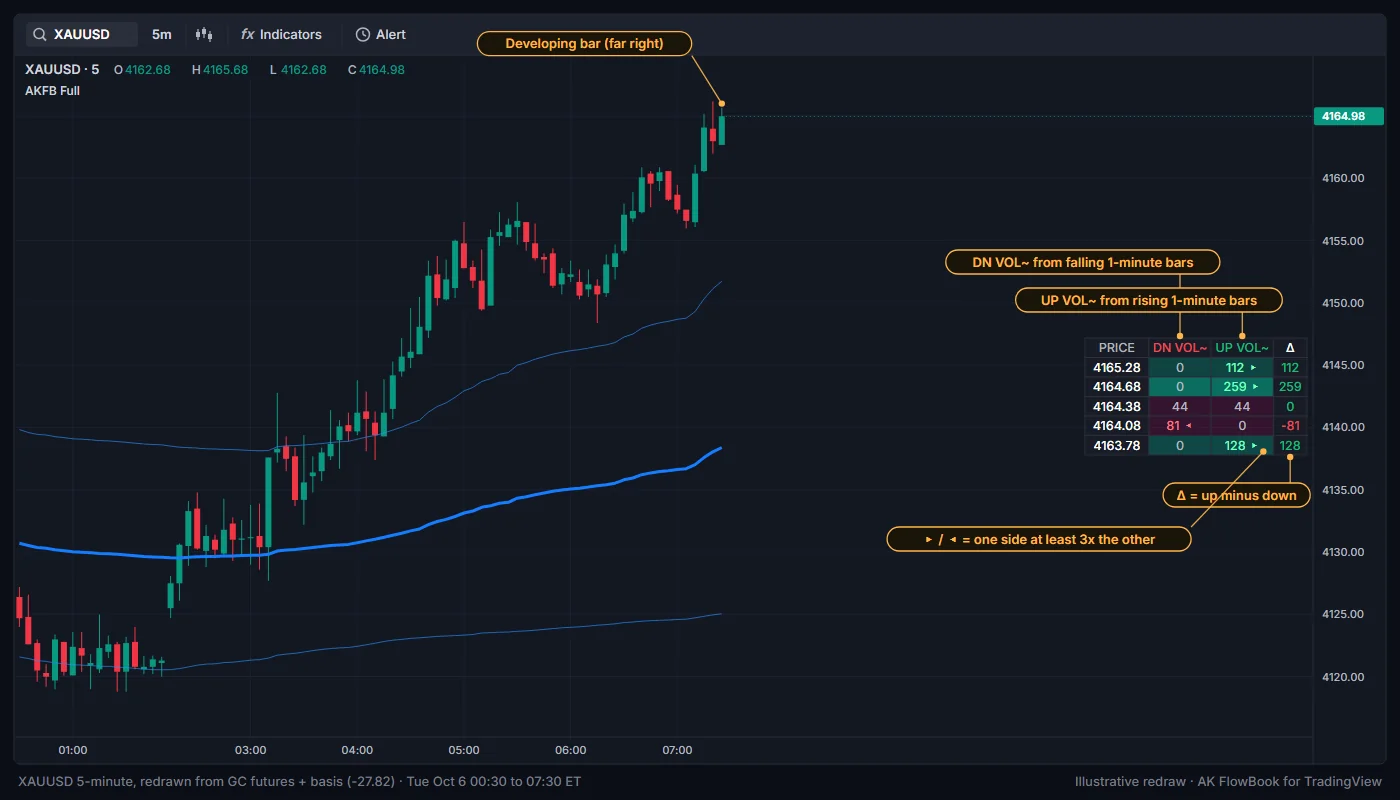
Task: Click the 4160.00 price axis label
Action: click(1343, 178)
